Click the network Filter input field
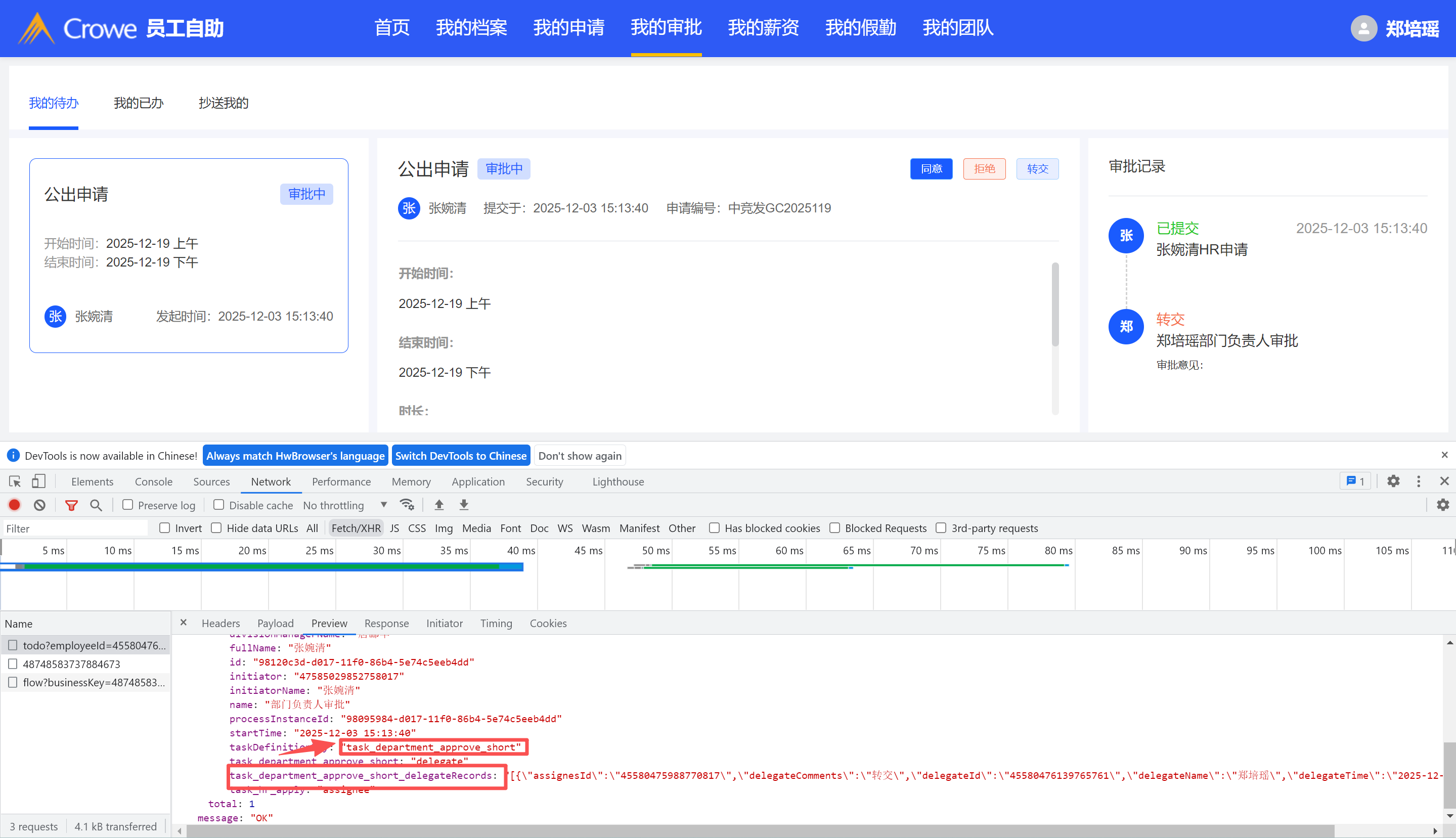 click(75, 528)
